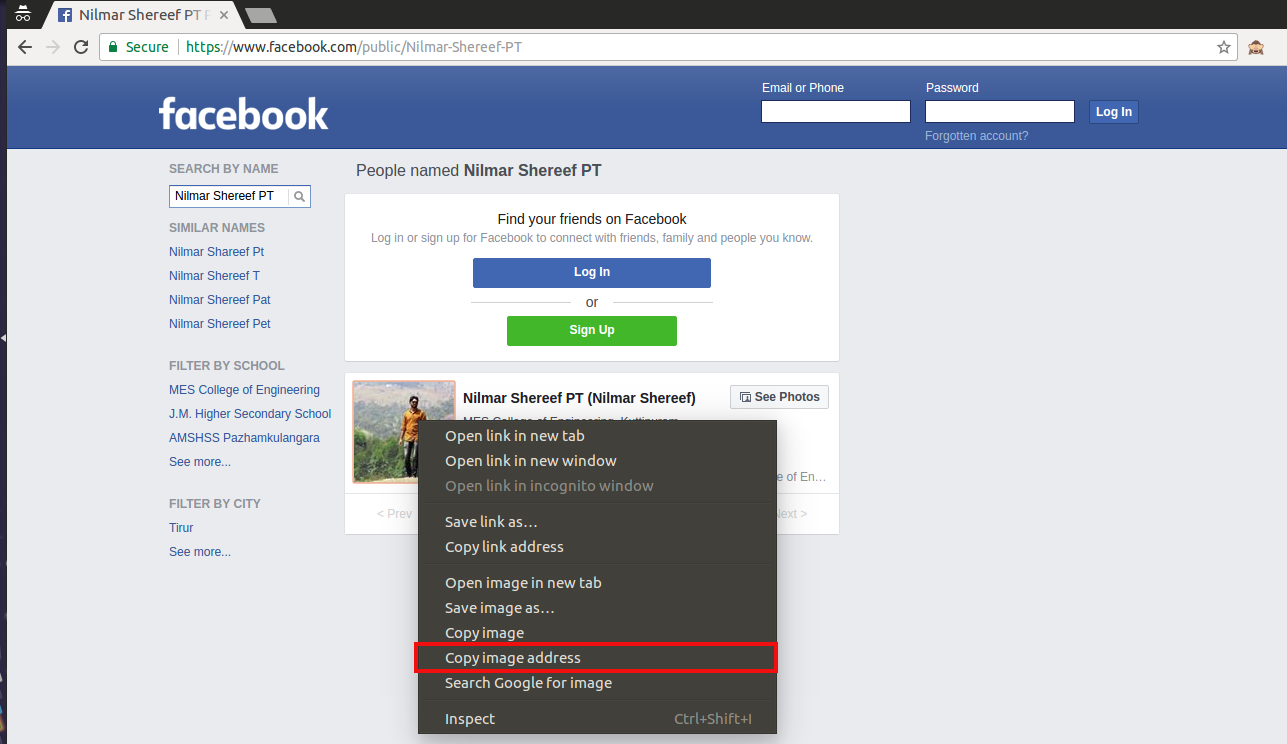Filter by J.M. Higher Secondary School
1287x744 pixels.
[250, 414]
